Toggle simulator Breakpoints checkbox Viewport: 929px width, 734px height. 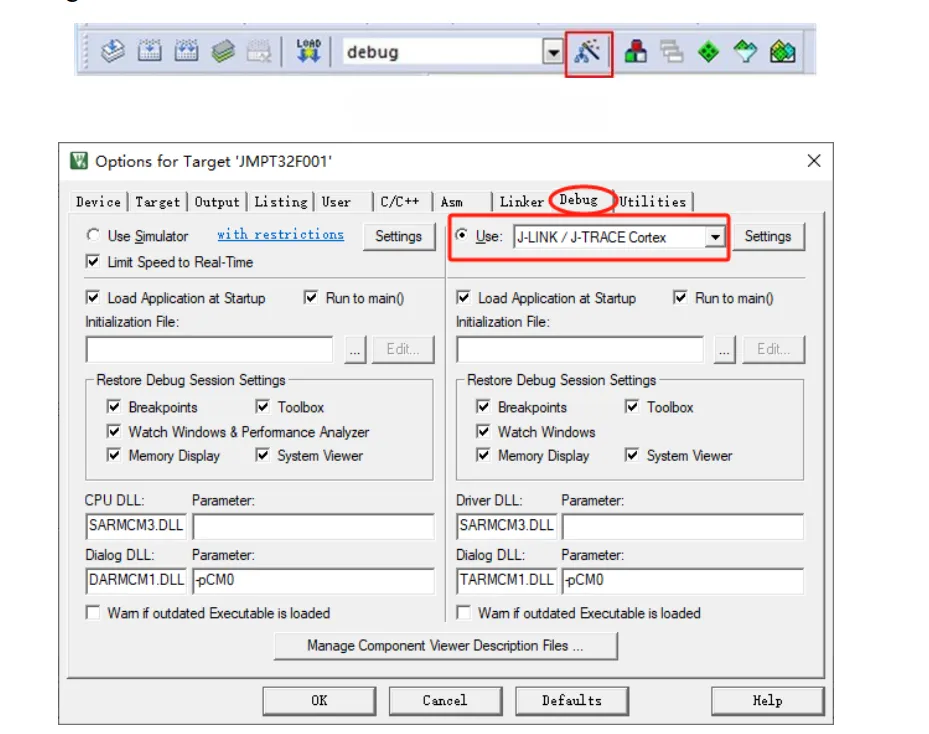(x=114, y=406)
